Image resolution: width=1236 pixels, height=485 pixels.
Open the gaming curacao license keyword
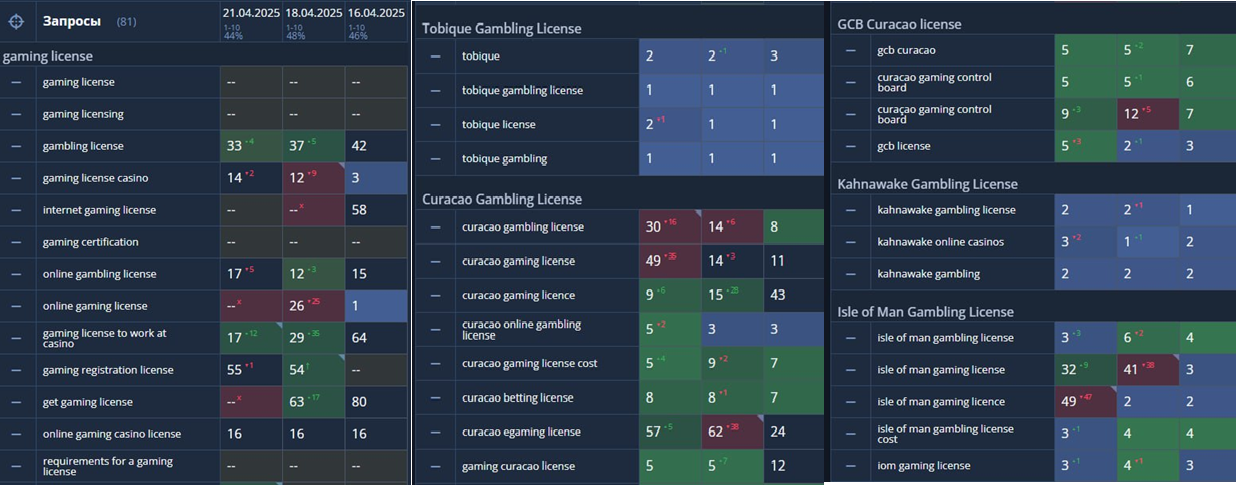click(518, 466)
